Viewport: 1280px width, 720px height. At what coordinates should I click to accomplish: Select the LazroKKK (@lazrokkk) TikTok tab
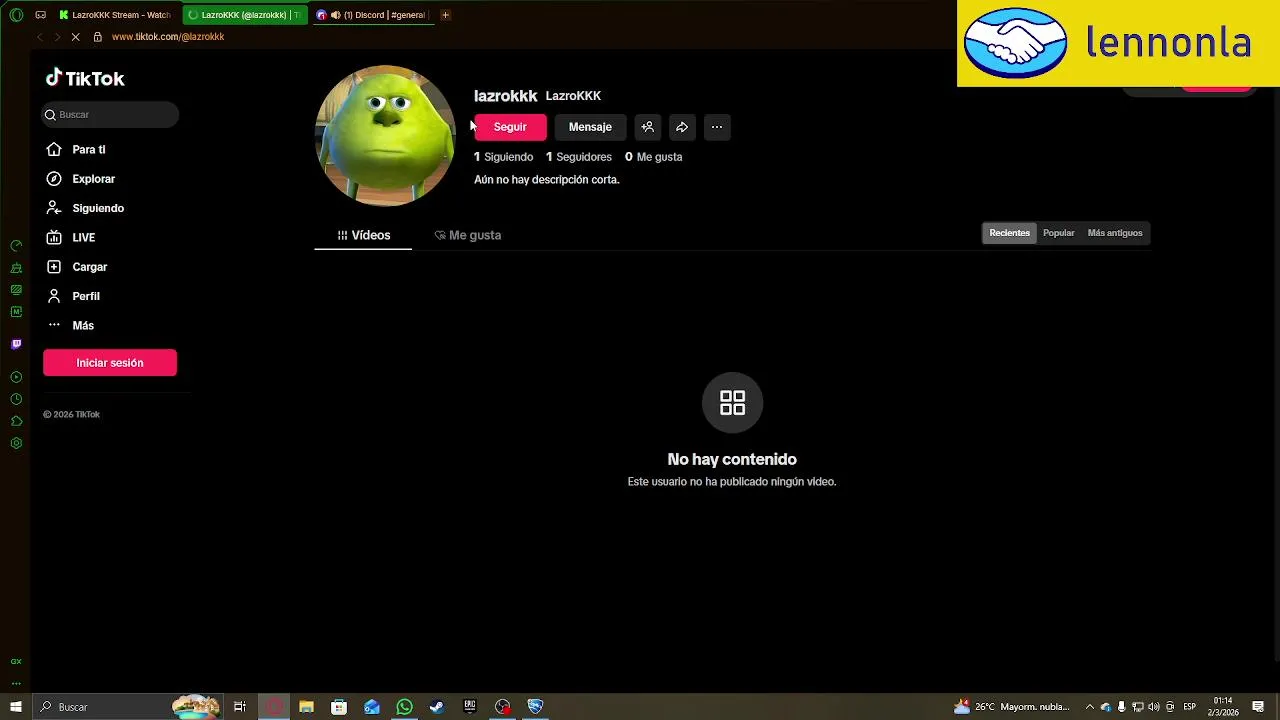click(x=245, y=15)
